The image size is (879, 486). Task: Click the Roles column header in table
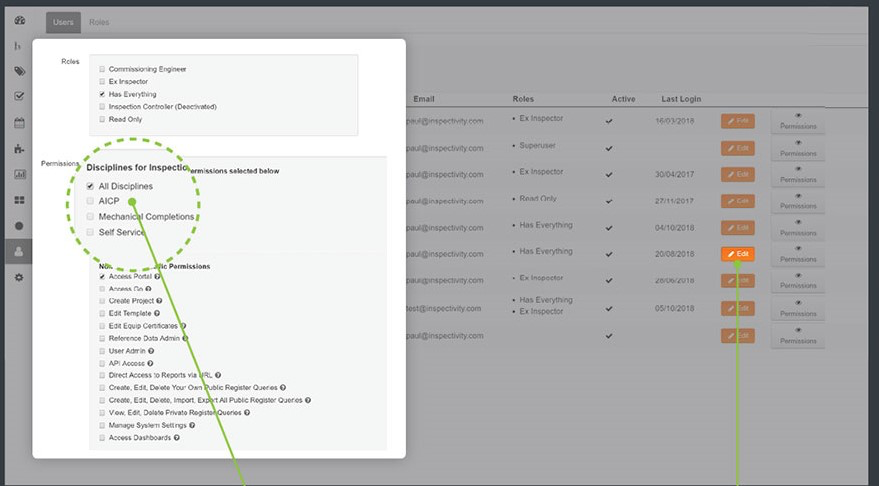point(523,99)
